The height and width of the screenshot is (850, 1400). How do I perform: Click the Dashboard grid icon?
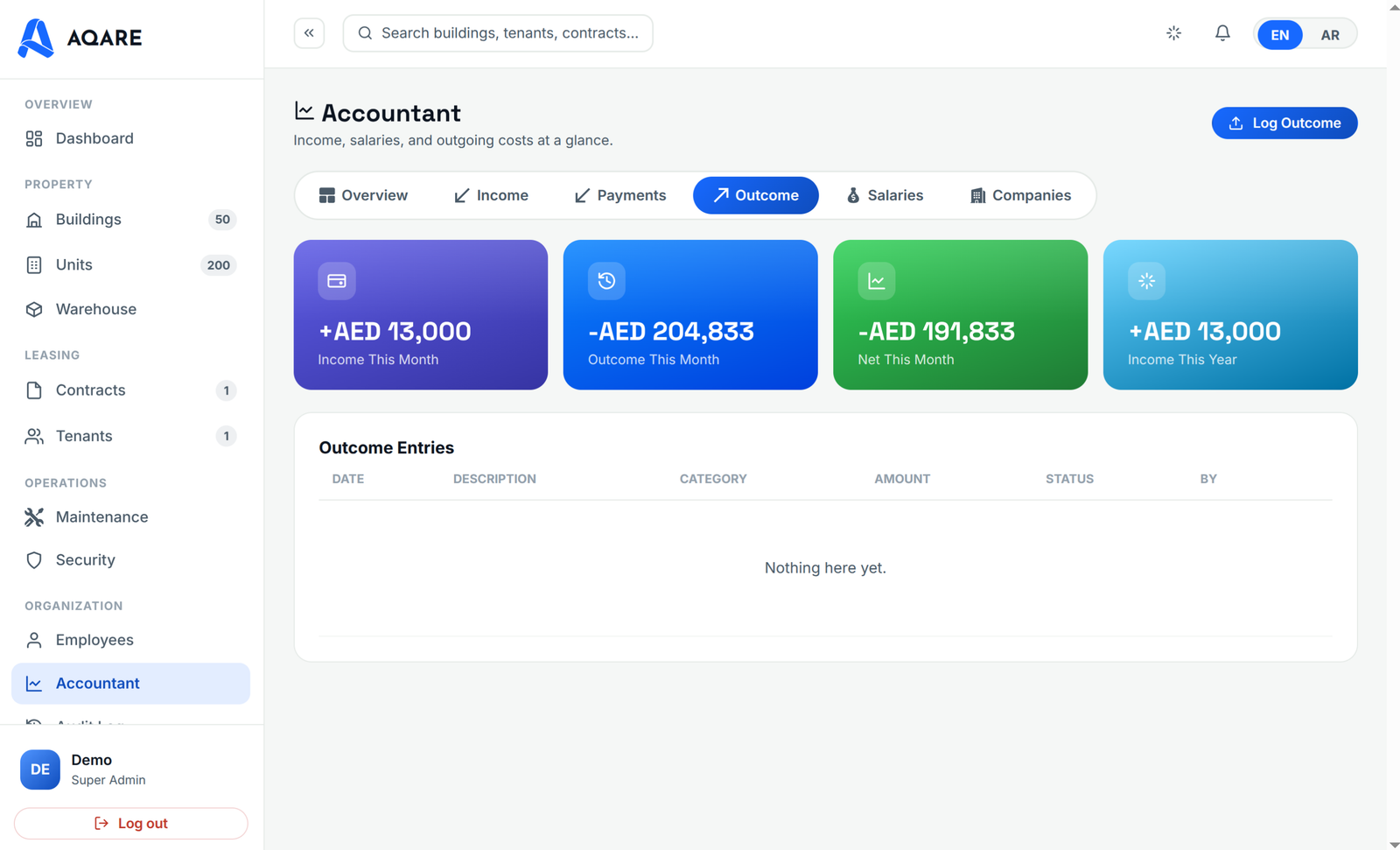pyautogui.click(x=34, y=138)
